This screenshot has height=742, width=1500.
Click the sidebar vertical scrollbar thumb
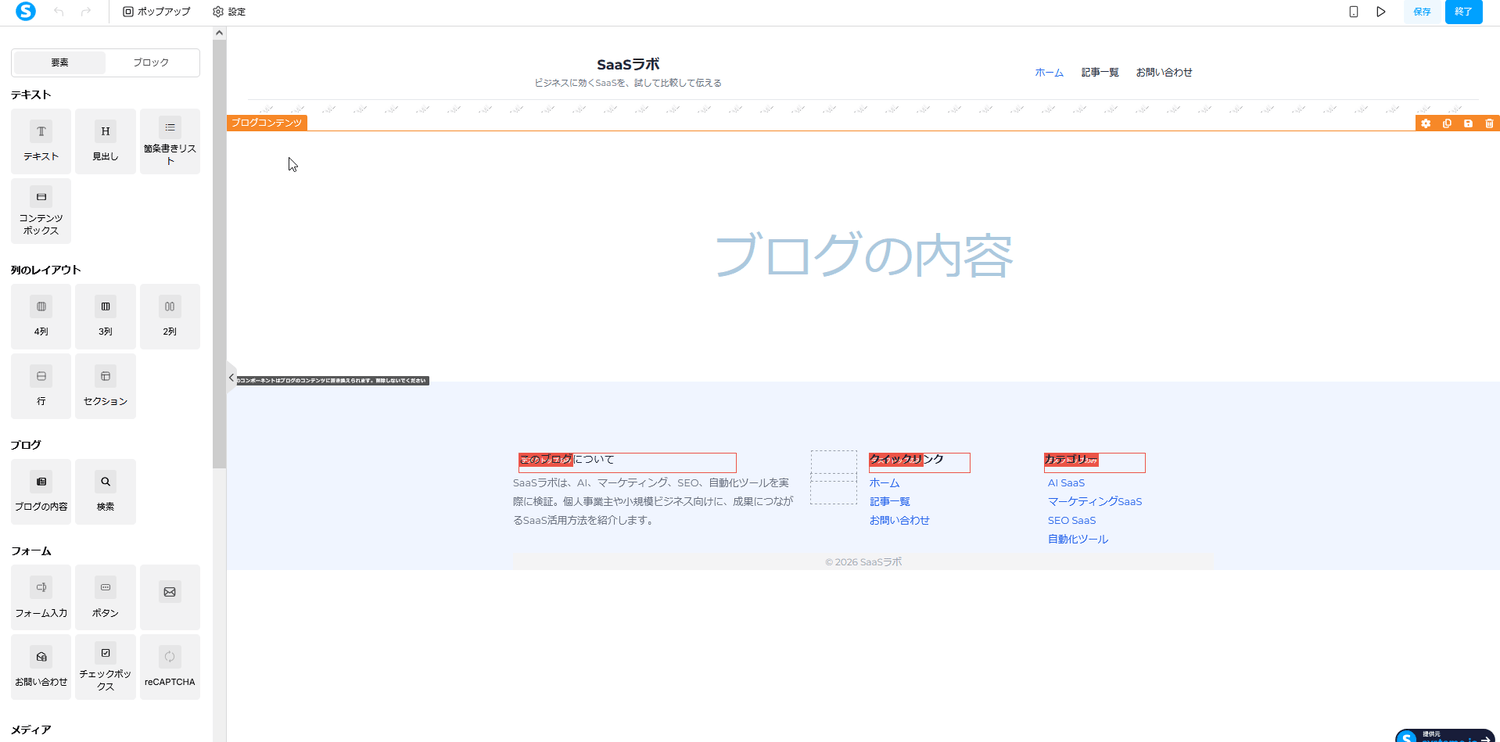pos(219,255)
